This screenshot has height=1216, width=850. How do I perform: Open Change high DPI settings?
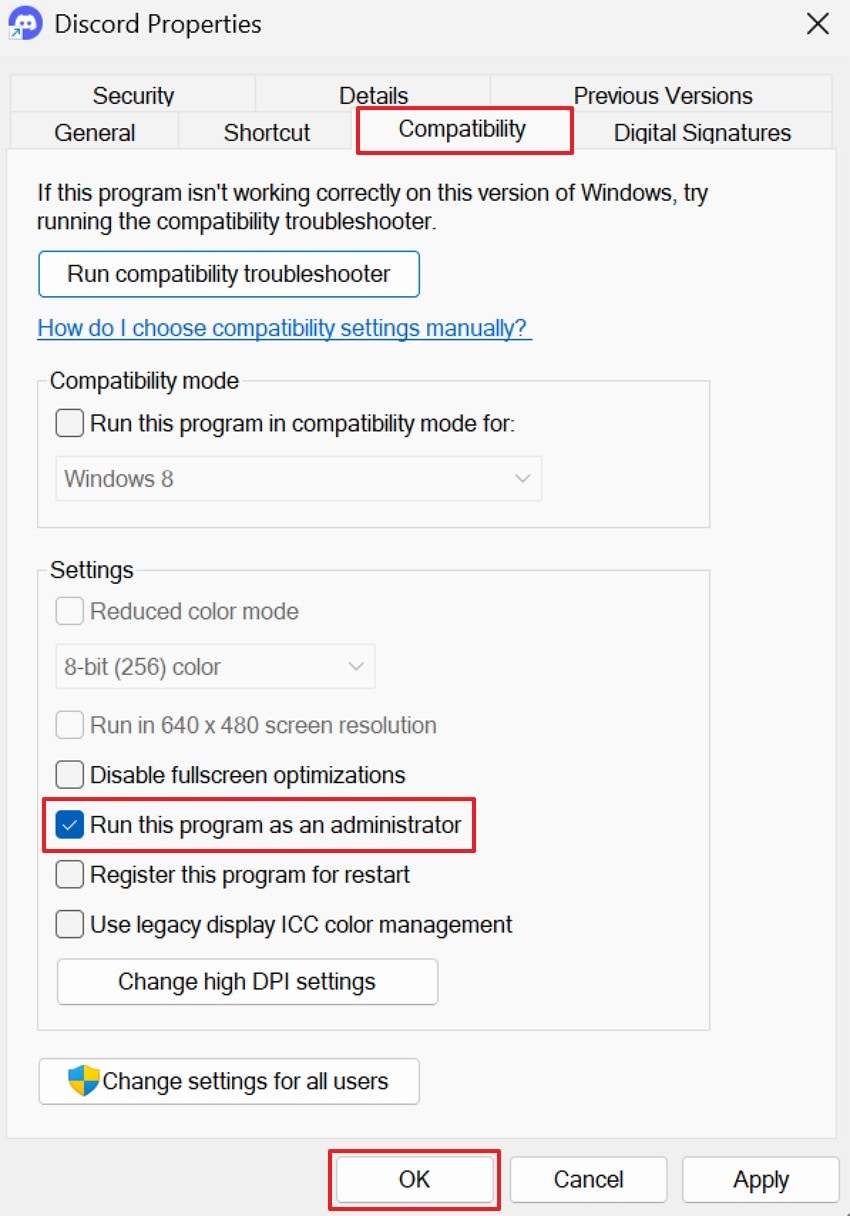[247, 981]
